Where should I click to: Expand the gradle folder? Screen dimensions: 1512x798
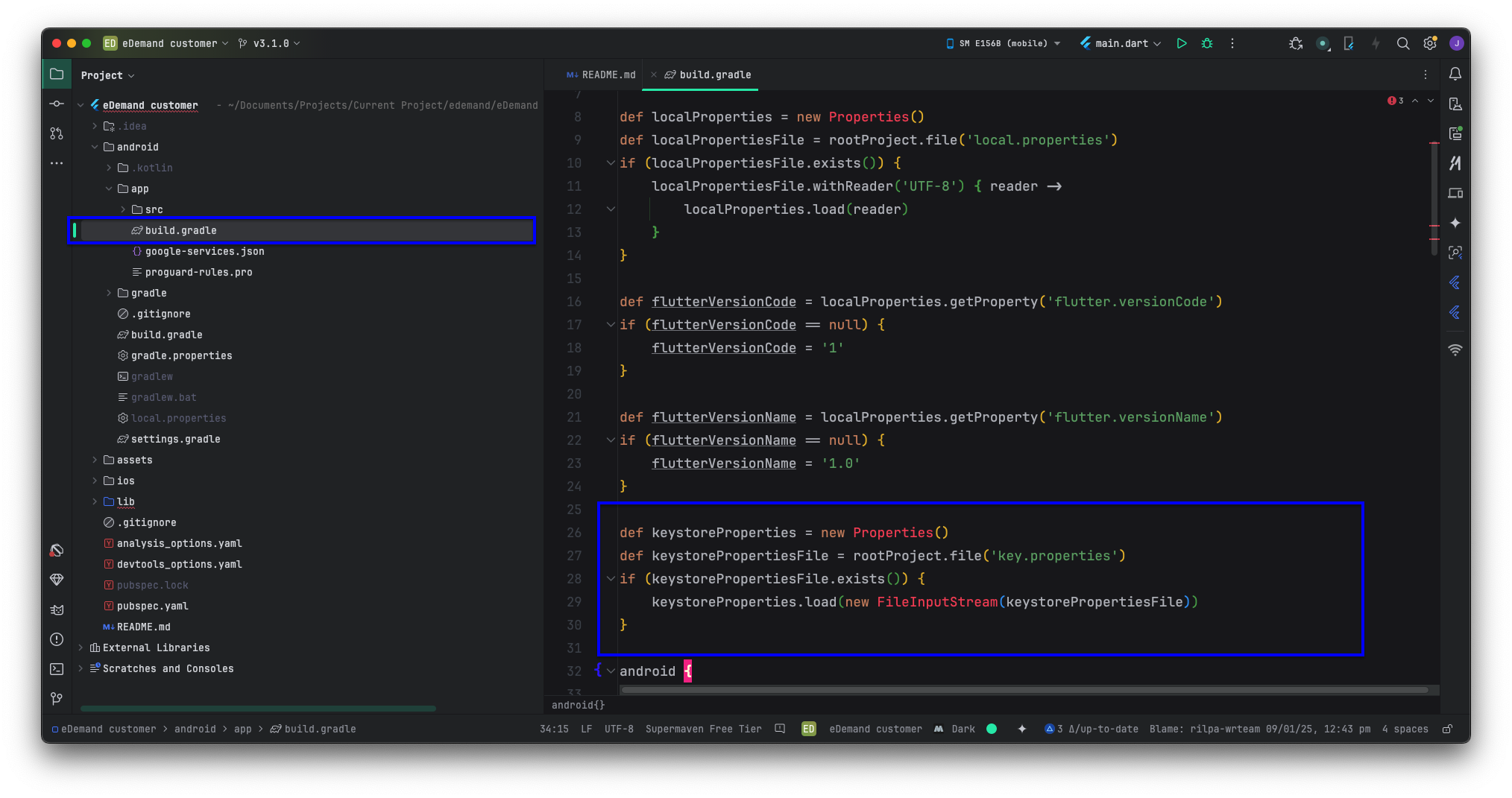pyautogui.click(x=109, y=293)
